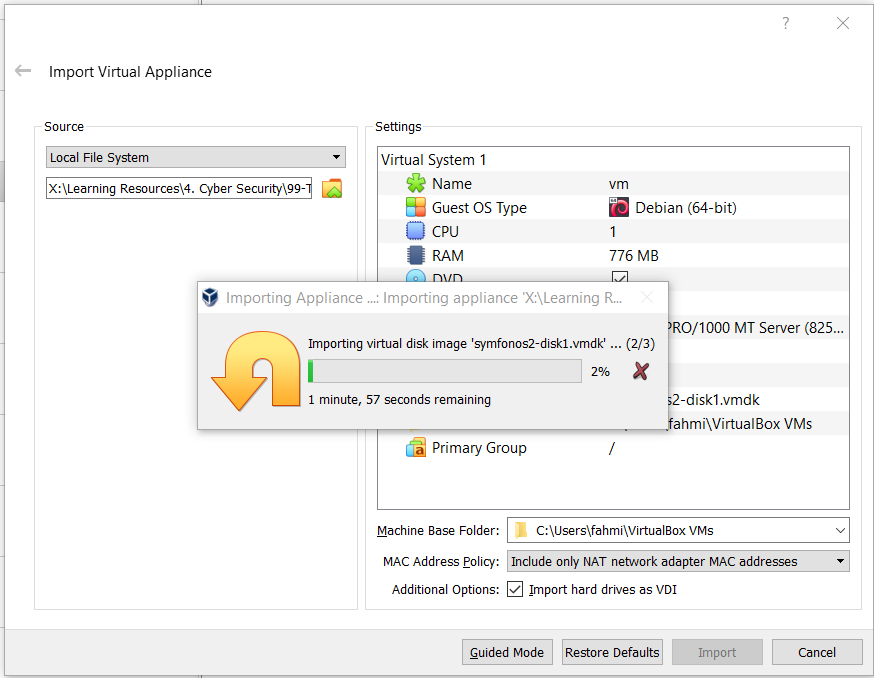The width and height of the screenshot is (874, 678).
Task: Go back with the left arrow icon
Action: (x=23, y=71)
